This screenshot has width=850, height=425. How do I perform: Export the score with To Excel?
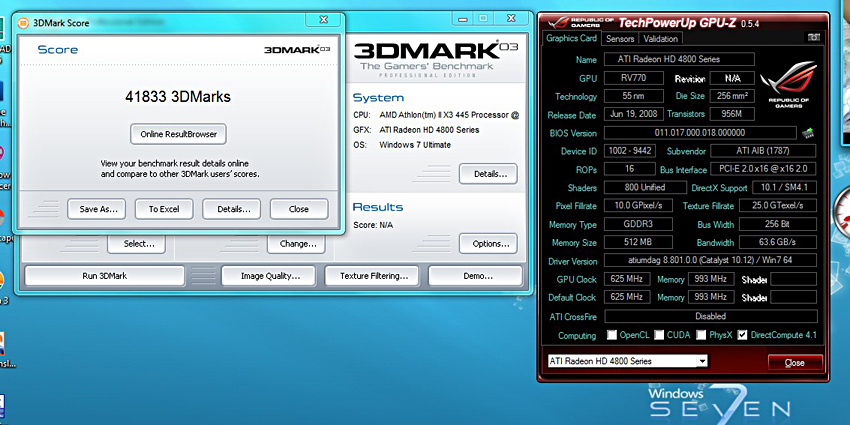pos(164,209)
